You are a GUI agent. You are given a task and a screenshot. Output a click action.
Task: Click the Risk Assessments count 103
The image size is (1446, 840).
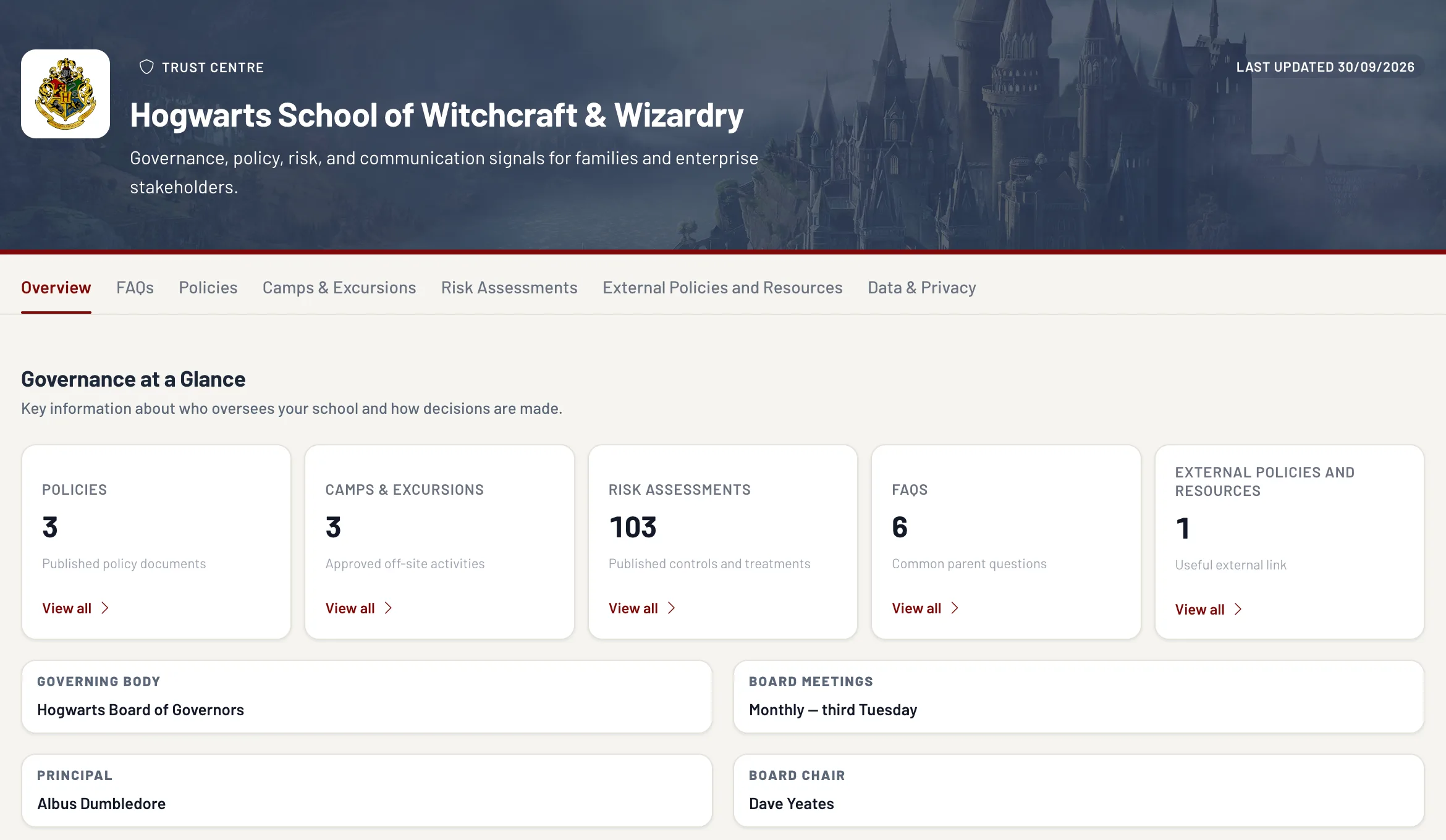pos(633,527)
